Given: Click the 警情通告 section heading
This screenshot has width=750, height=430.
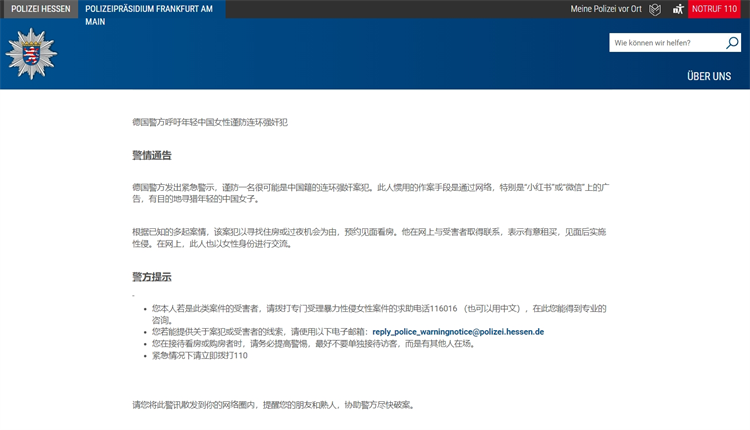Looking at the screenshot, I should 152,155.
